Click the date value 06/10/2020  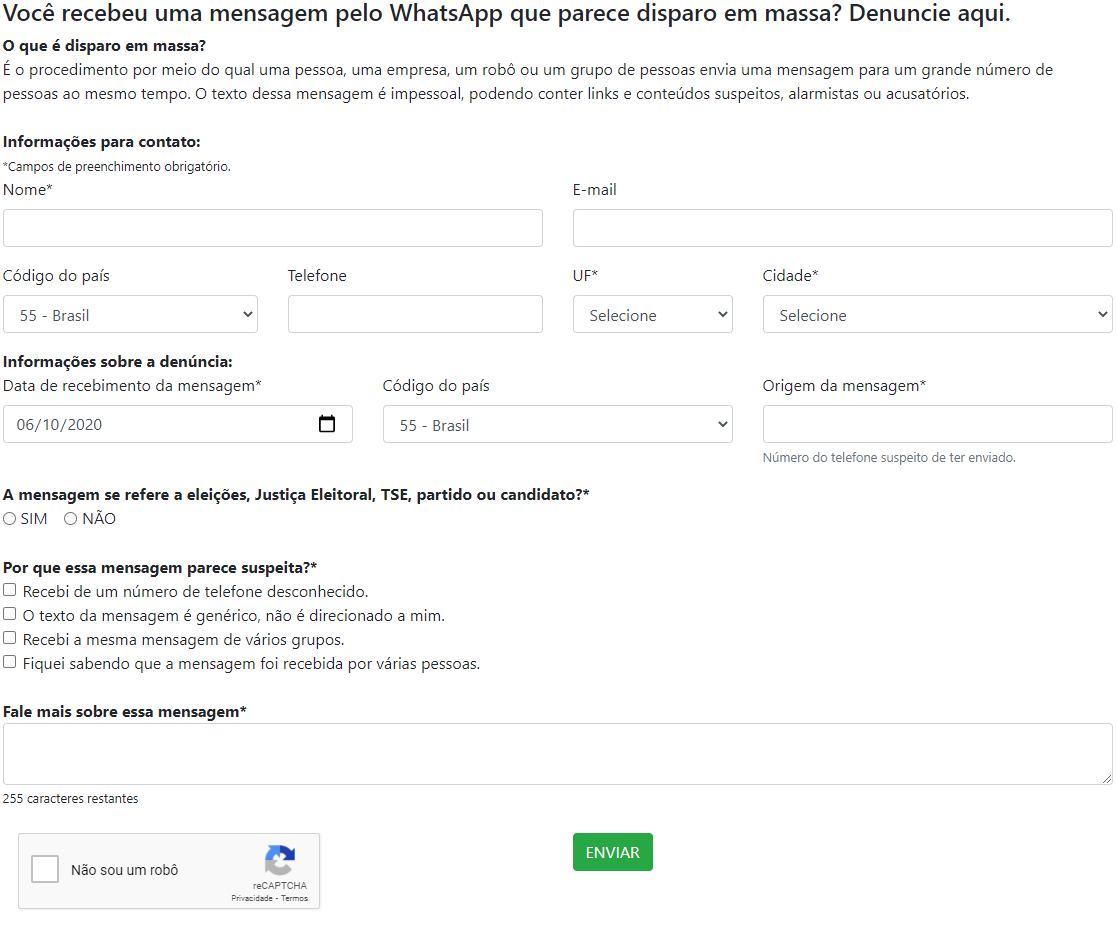[x=59, y=424]
